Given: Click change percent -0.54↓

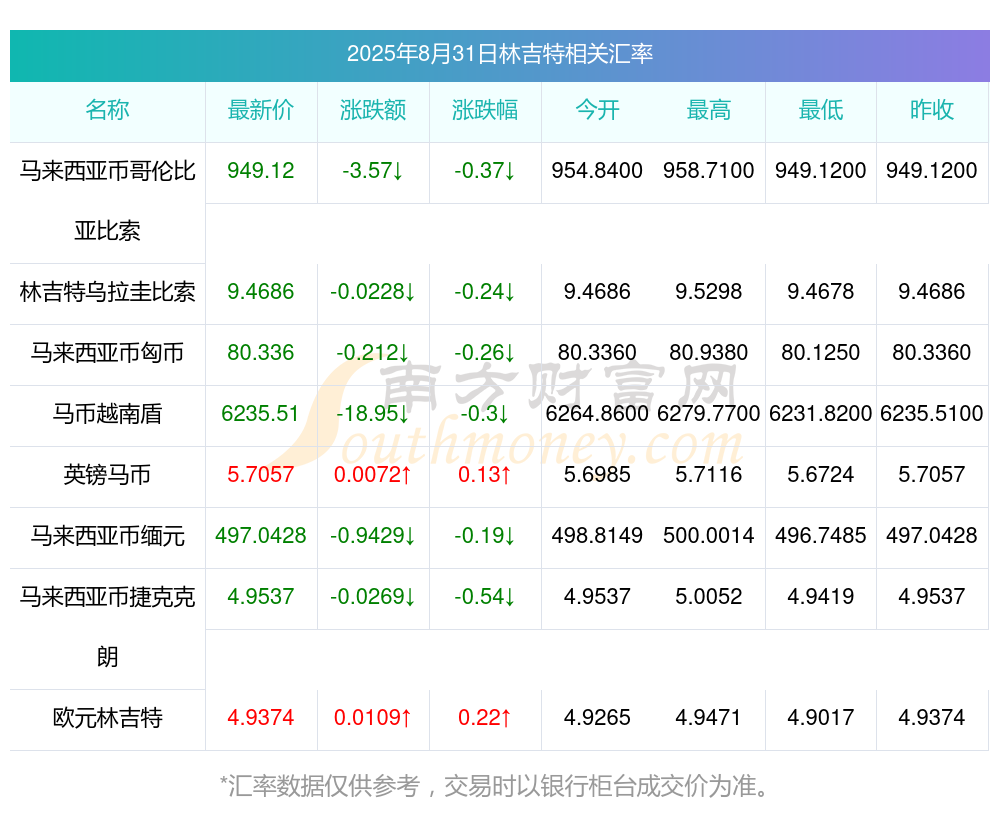Looking at the screenshot, I should [485, 597].
